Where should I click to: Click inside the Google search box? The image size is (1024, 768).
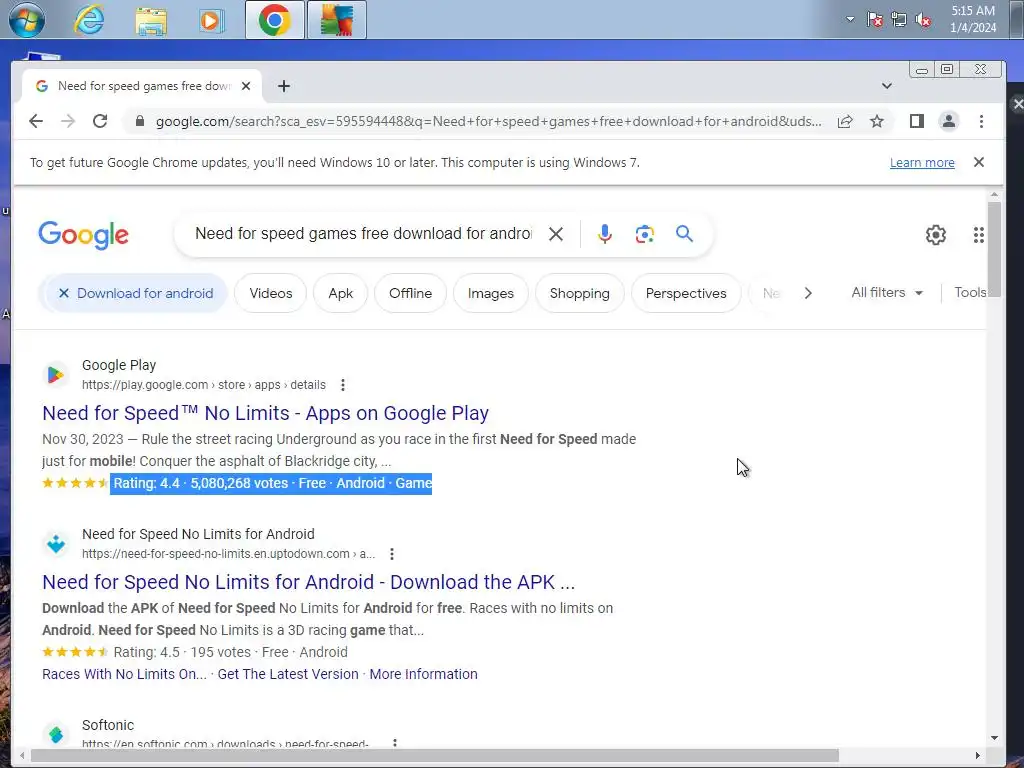click(363, 234)
